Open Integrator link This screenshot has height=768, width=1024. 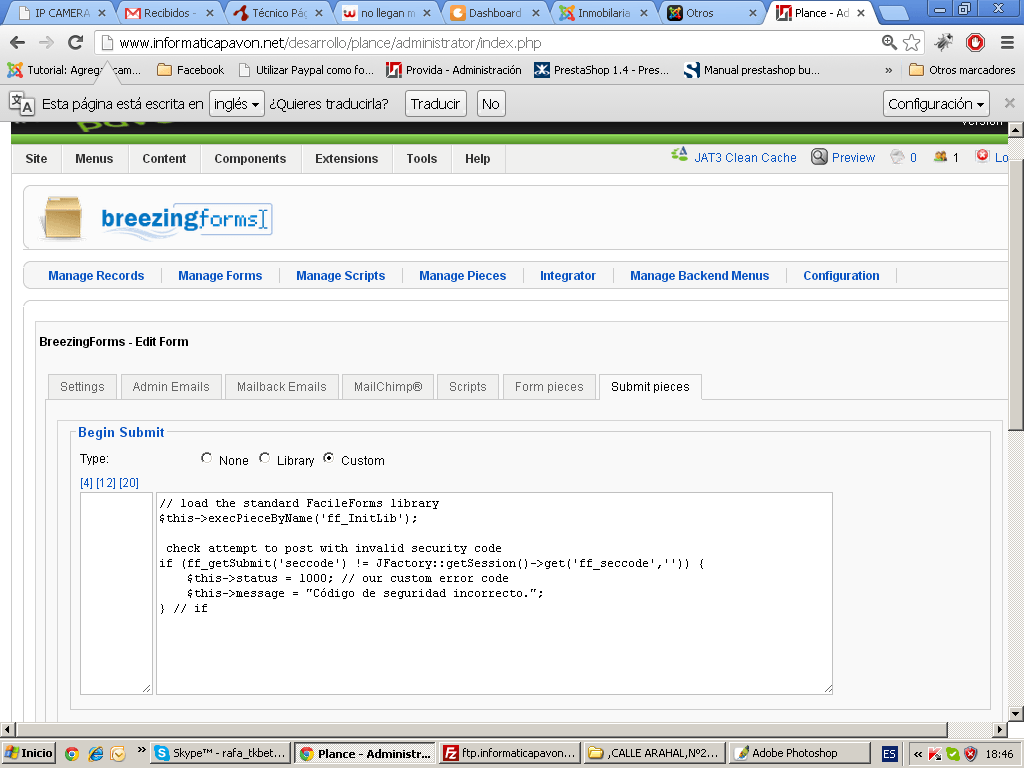pos(568,276)
